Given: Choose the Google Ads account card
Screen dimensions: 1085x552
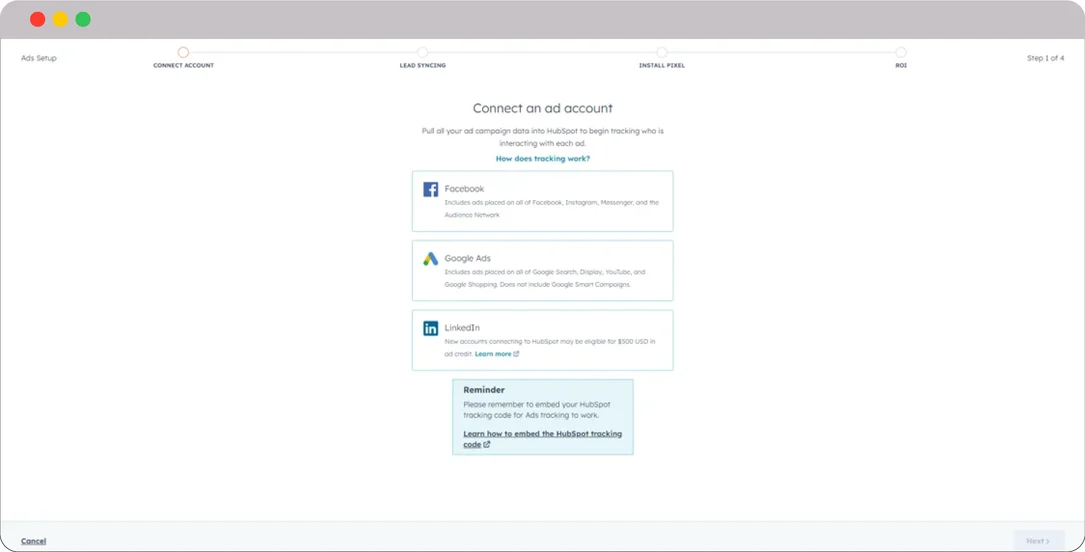Looking at the screenshot, I should click(542, 270).
